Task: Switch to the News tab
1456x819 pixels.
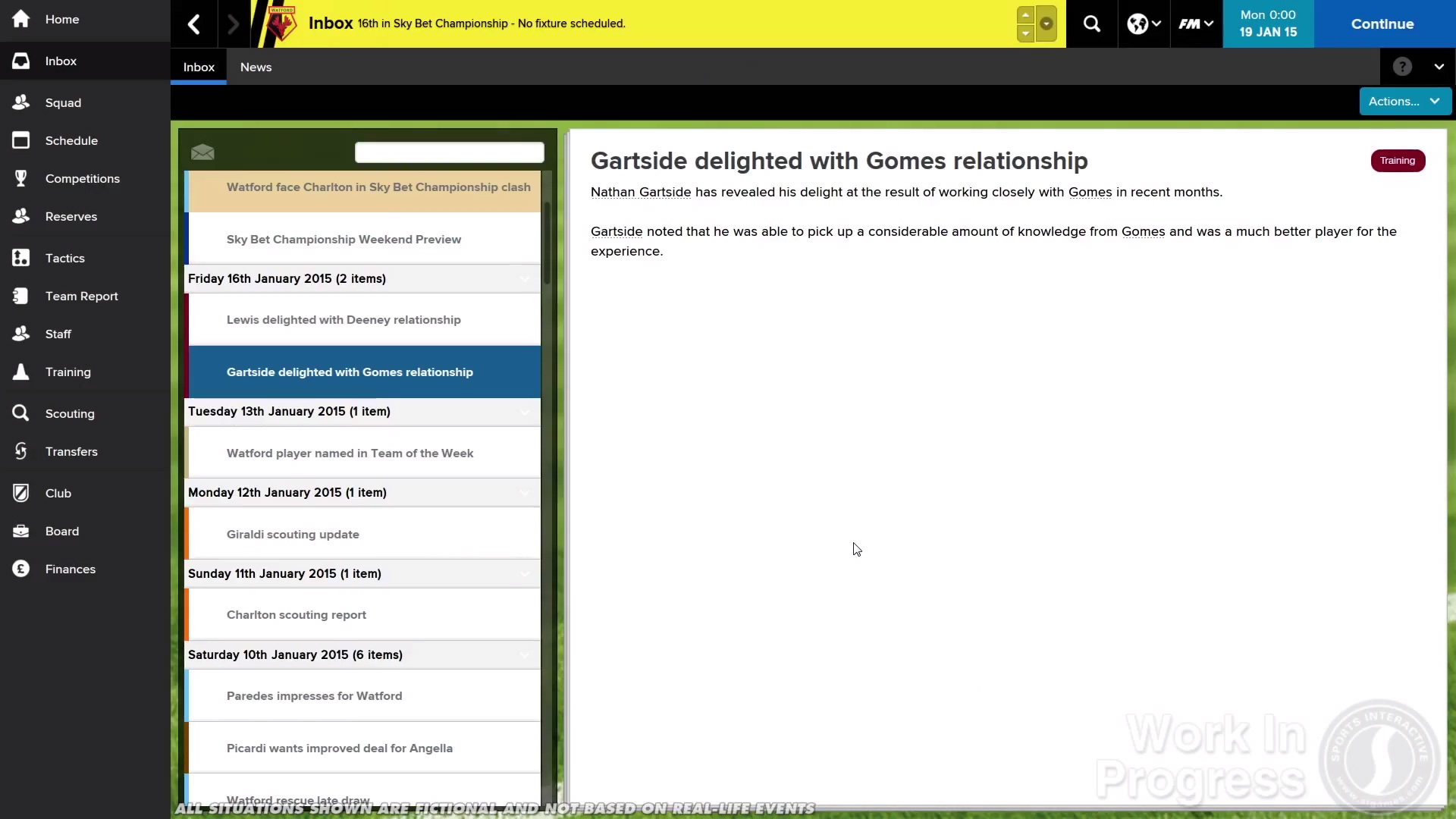Action: tap(256, 67)
